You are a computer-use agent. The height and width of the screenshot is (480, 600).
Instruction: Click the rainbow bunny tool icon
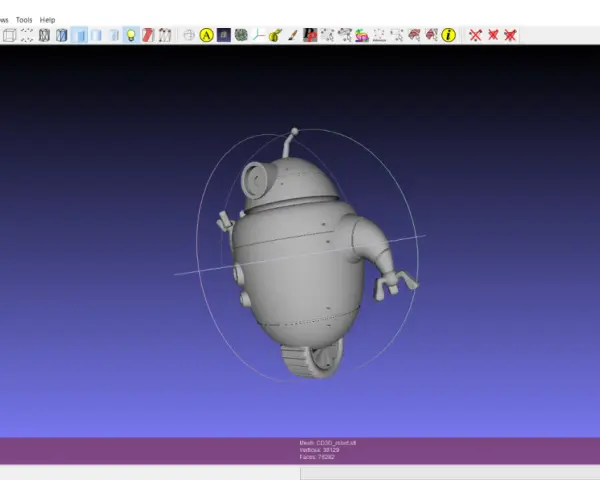[362, 35]
